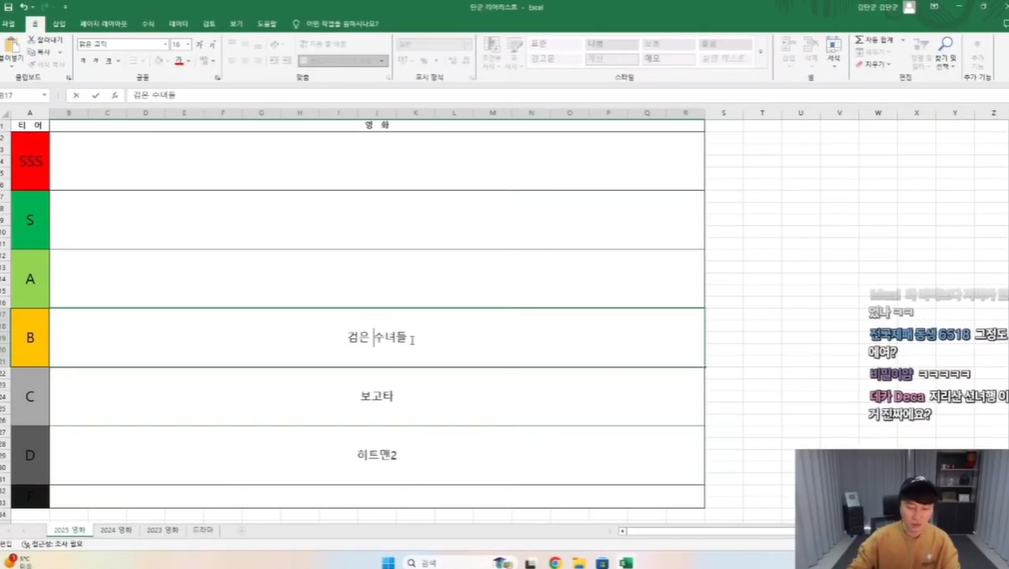The image size is (1009, 569).
Task: Toggle italic formatting in the Font group
Action: [x=96, y=61]
